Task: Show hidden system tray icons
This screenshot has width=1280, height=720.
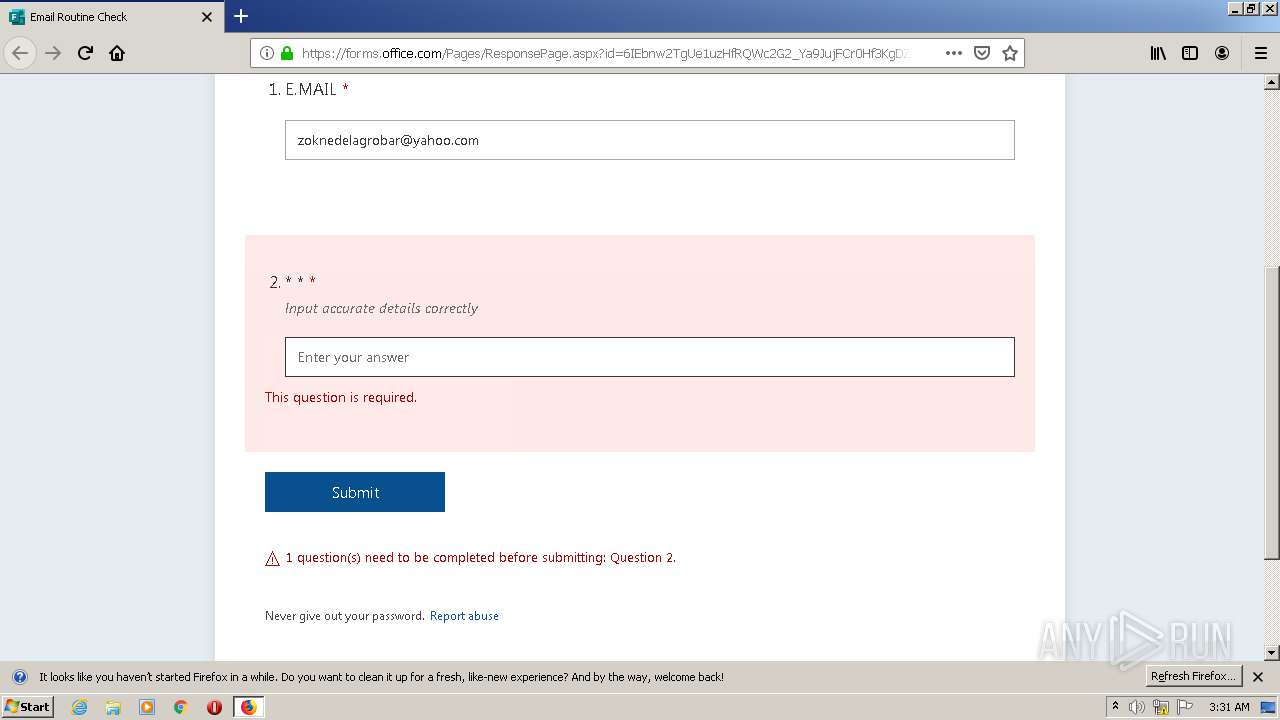Action: [x=1115, y=706]
